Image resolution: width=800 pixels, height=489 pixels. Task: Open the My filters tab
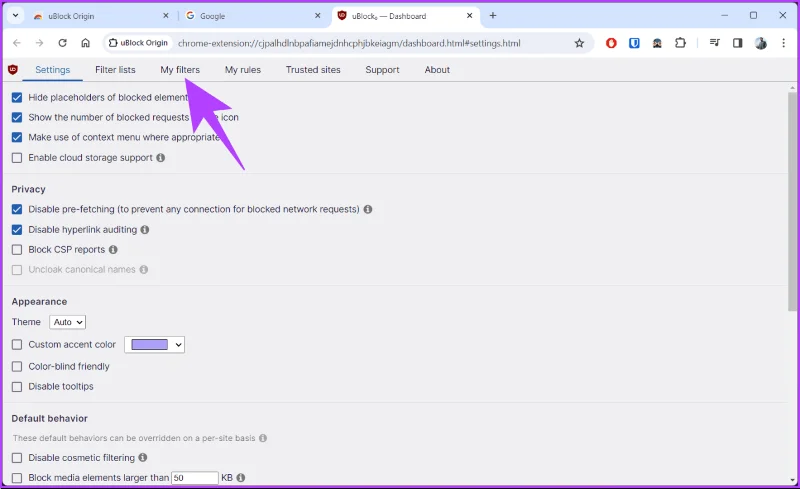pos(180,70)
